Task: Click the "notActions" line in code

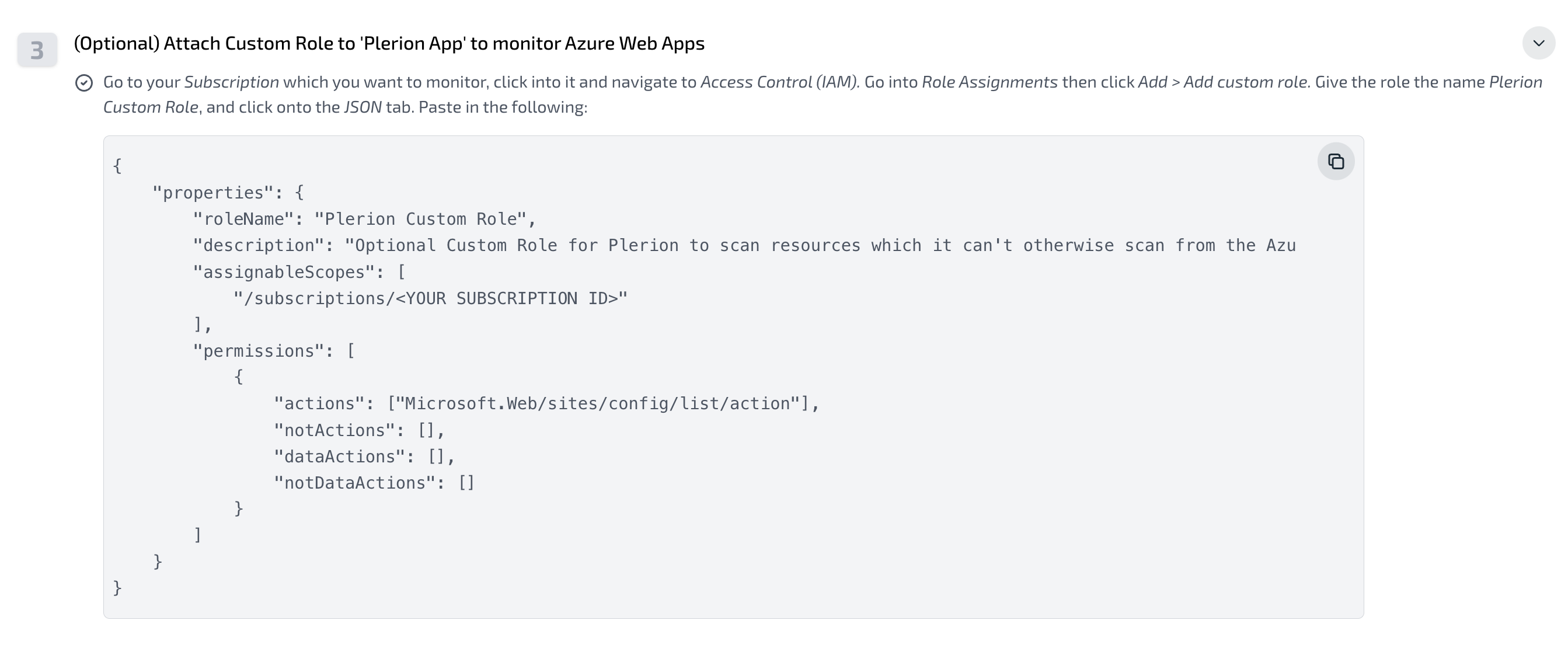Action: pos(358,430)
